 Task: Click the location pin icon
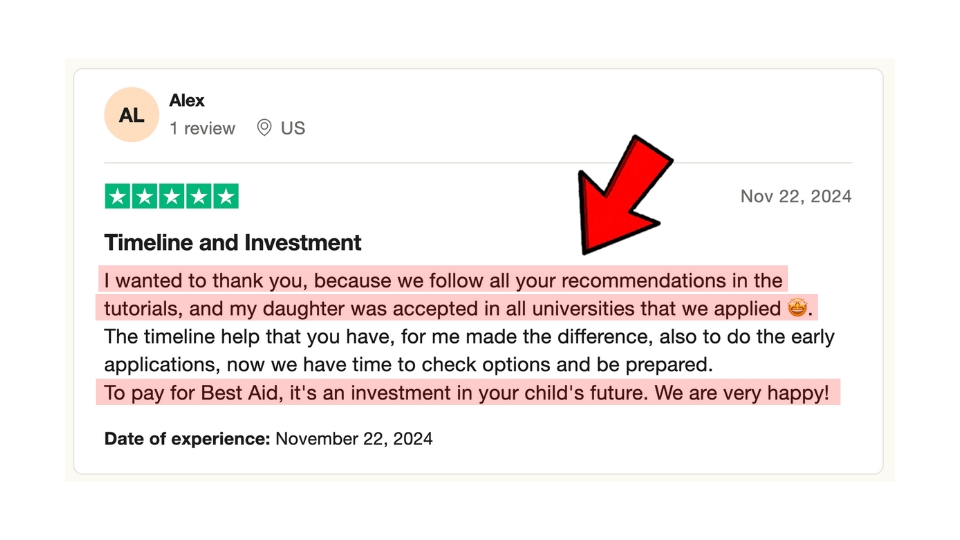tap(264, 127)
